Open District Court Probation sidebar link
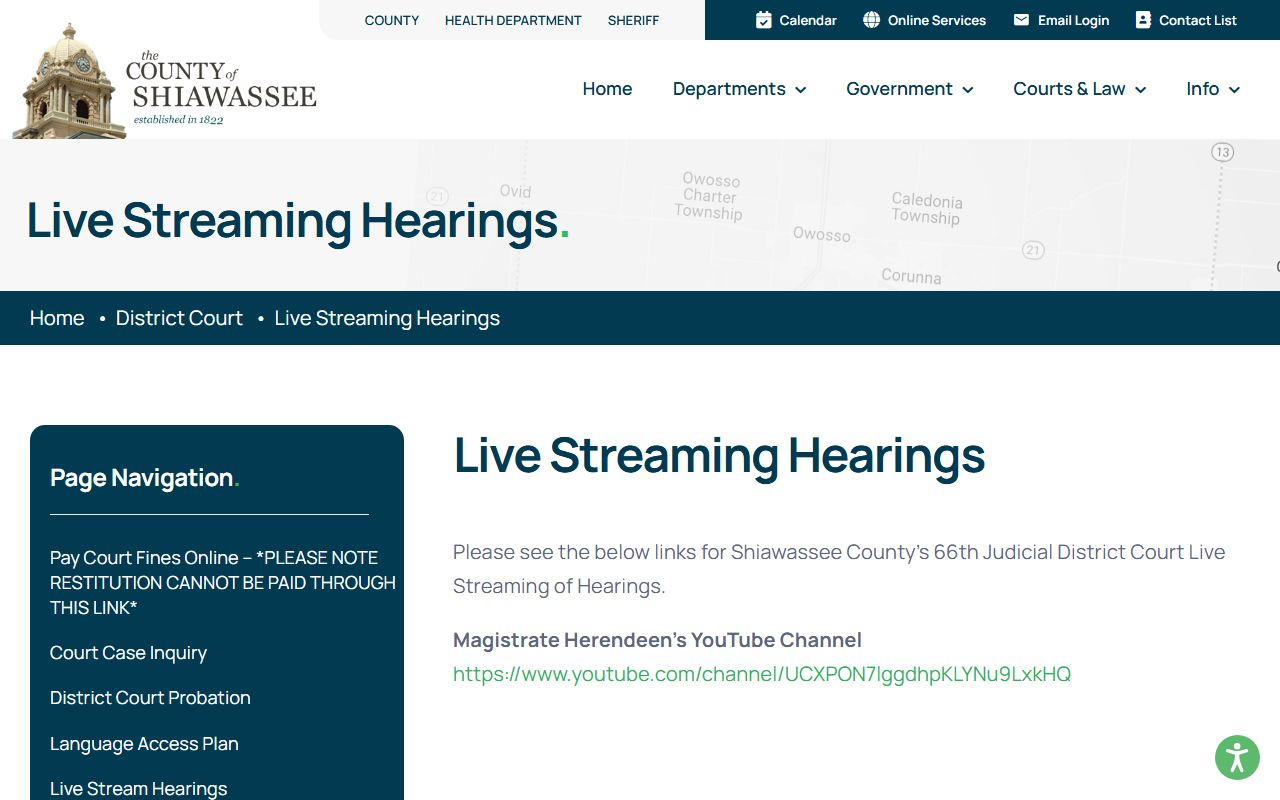The height and width of the screenshot is (800, 1280). [x=150, y=698]
